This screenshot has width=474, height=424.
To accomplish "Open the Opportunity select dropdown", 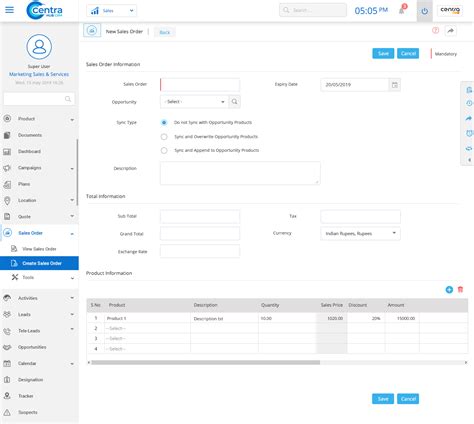I will pyautogui.click(x=194, y=102).
